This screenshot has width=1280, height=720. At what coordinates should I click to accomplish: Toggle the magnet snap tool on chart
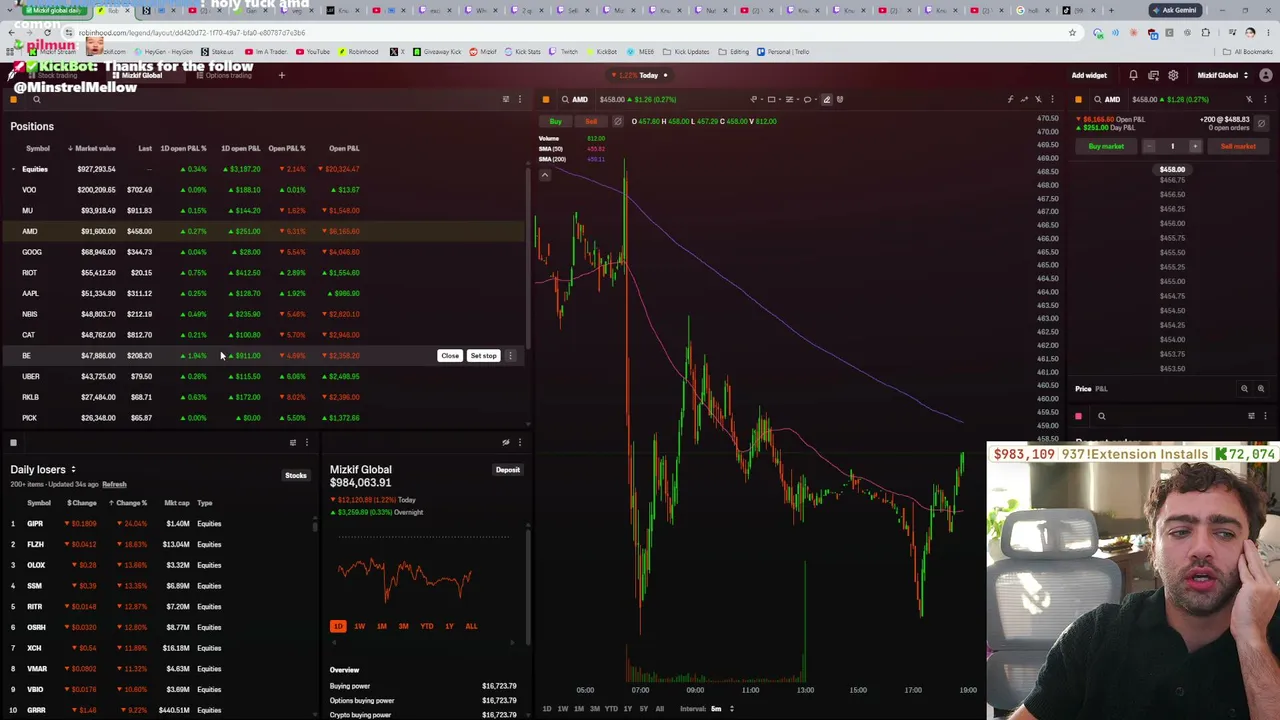(x=840, y=99)
